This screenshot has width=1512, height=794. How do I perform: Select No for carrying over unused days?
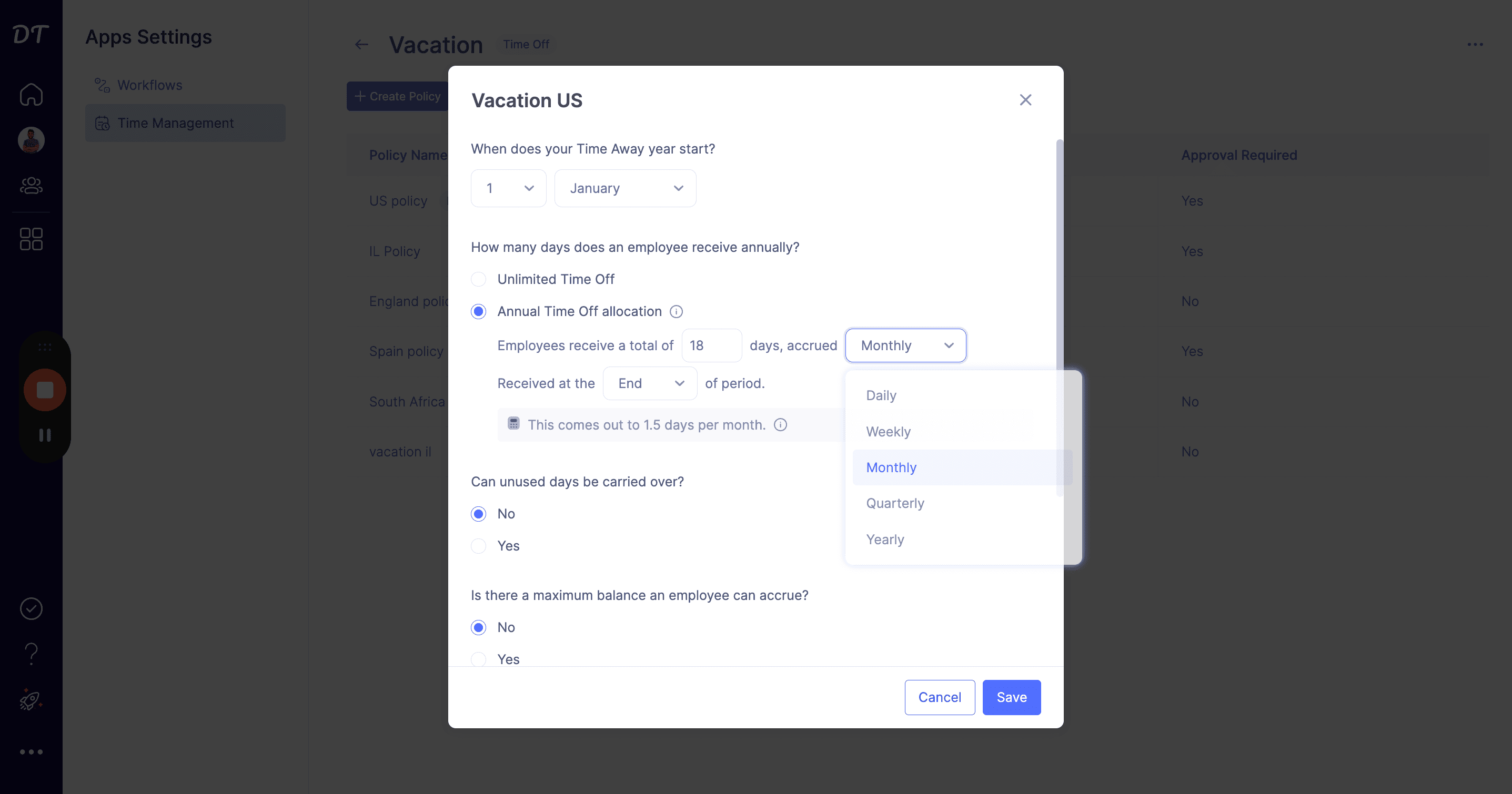click(478, 514)
